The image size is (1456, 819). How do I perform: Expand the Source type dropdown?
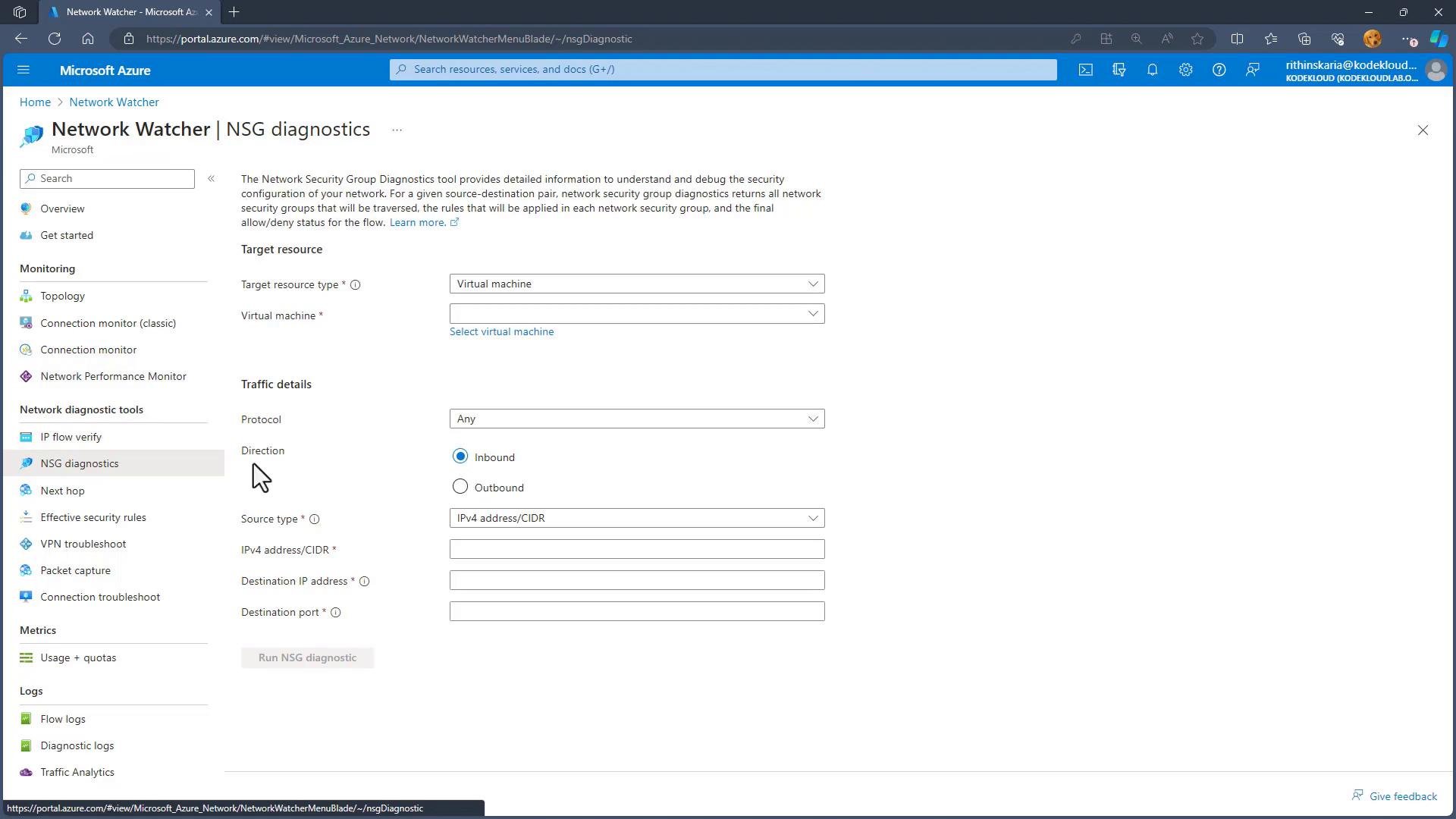[x=637, y=518]
